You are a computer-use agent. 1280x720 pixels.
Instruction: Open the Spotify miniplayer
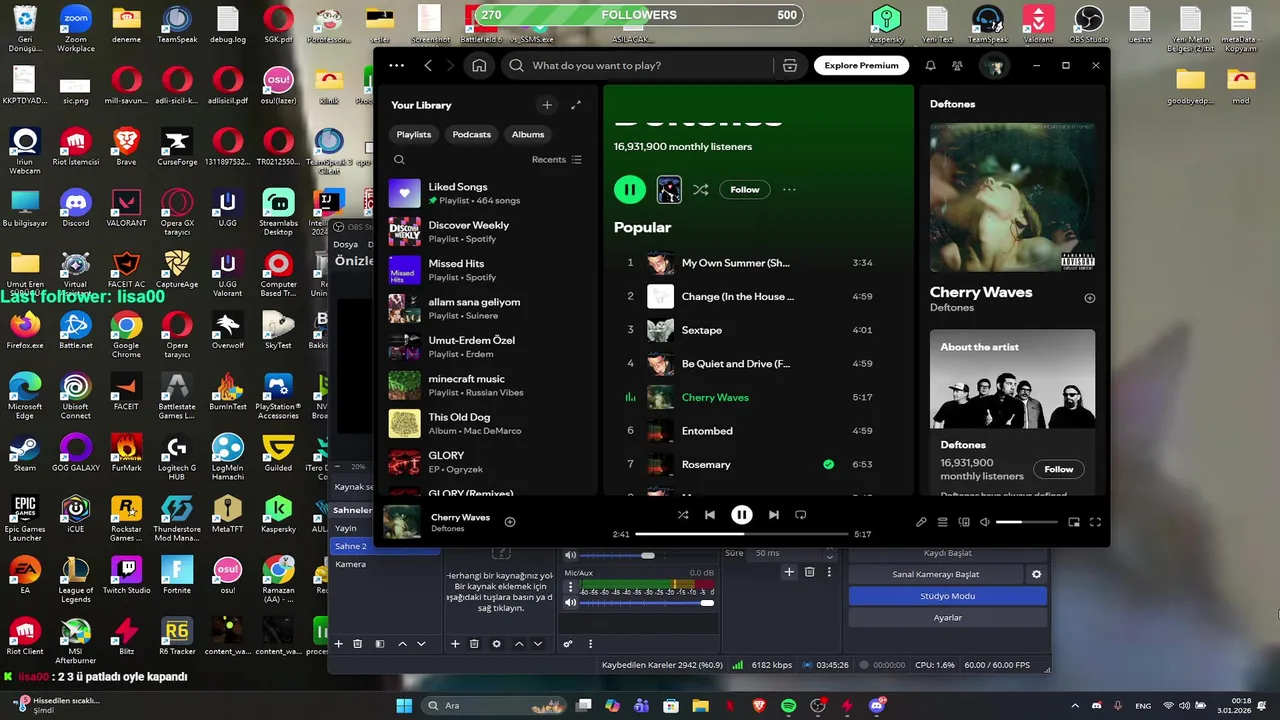(1074, 522)
